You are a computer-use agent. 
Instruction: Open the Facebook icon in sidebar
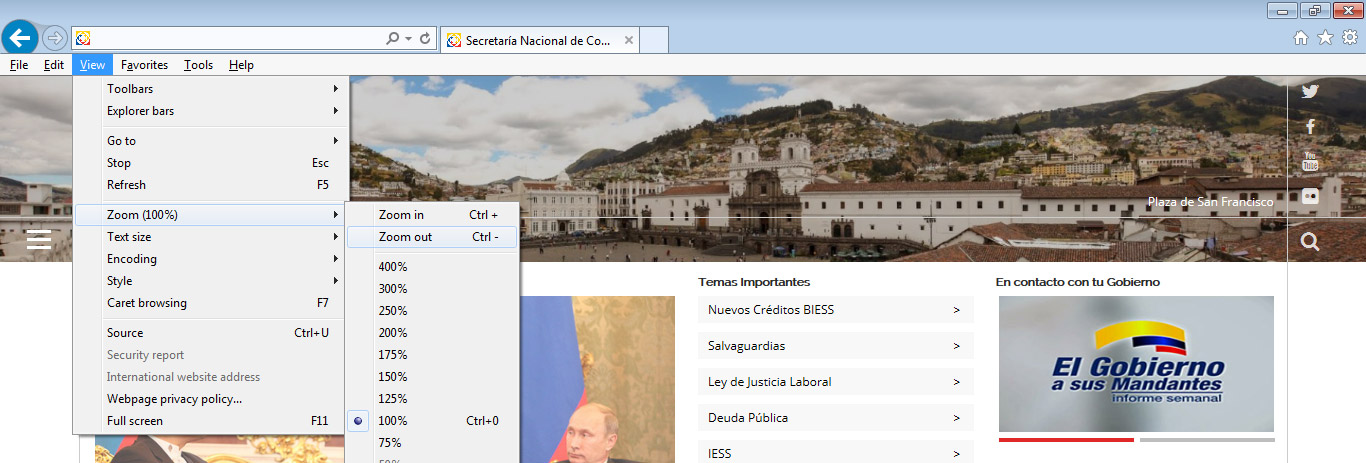1310,127
